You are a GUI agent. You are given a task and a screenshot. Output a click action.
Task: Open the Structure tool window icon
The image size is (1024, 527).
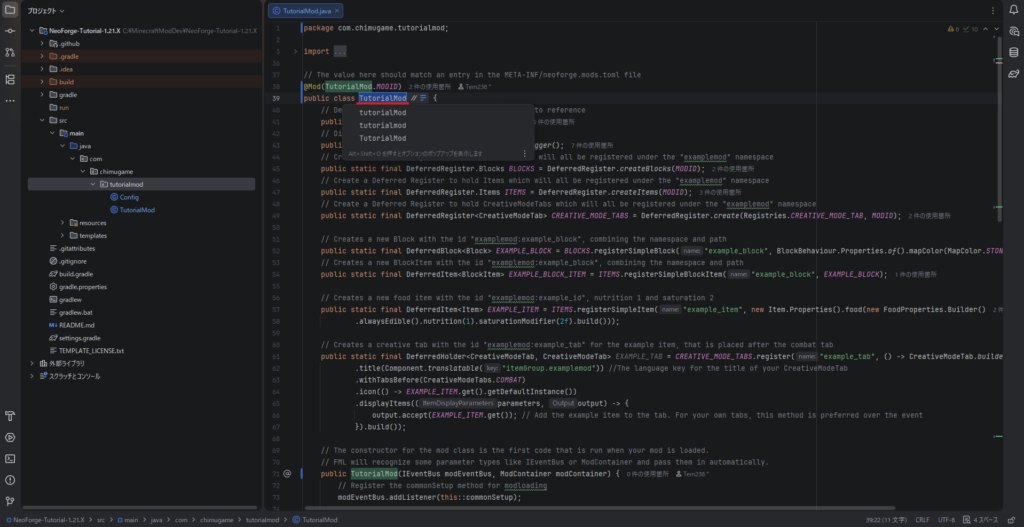(x=10, y=79)
